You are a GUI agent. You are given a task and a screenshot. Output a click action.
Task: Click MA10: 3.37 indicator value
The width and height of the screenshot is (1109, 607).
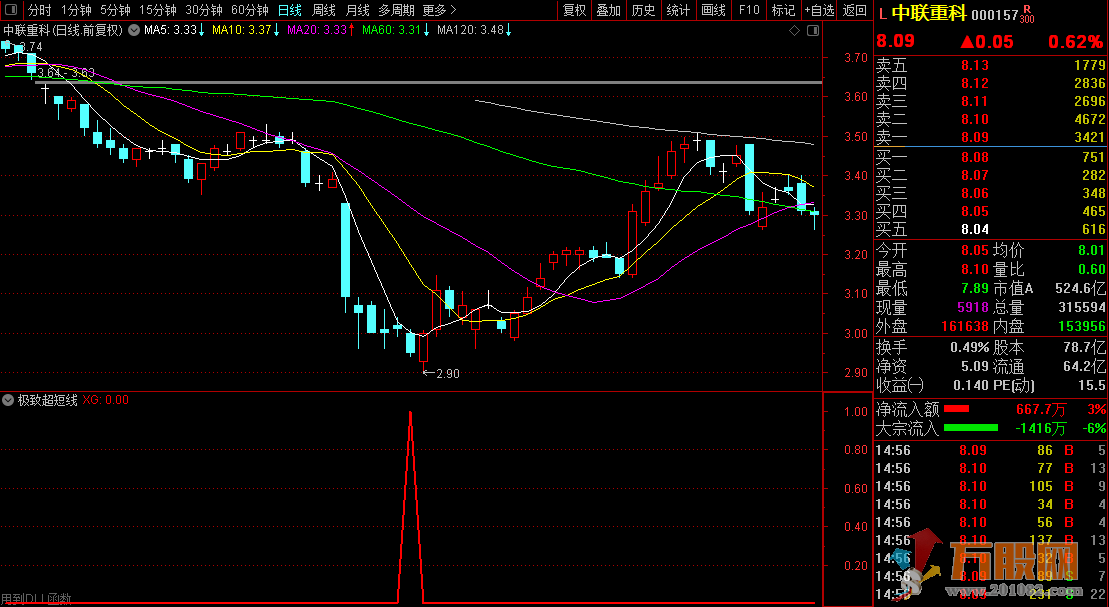(242, 30)
